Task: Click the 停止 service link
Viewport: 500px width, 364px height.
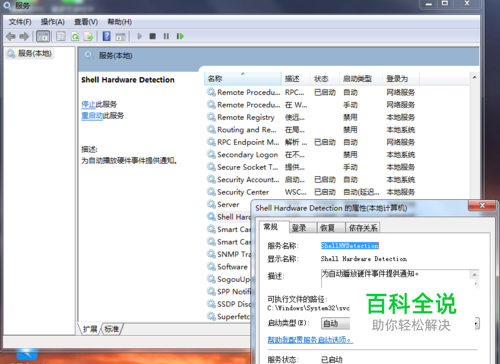Action: pyautogui.click(x=88, y=104)
